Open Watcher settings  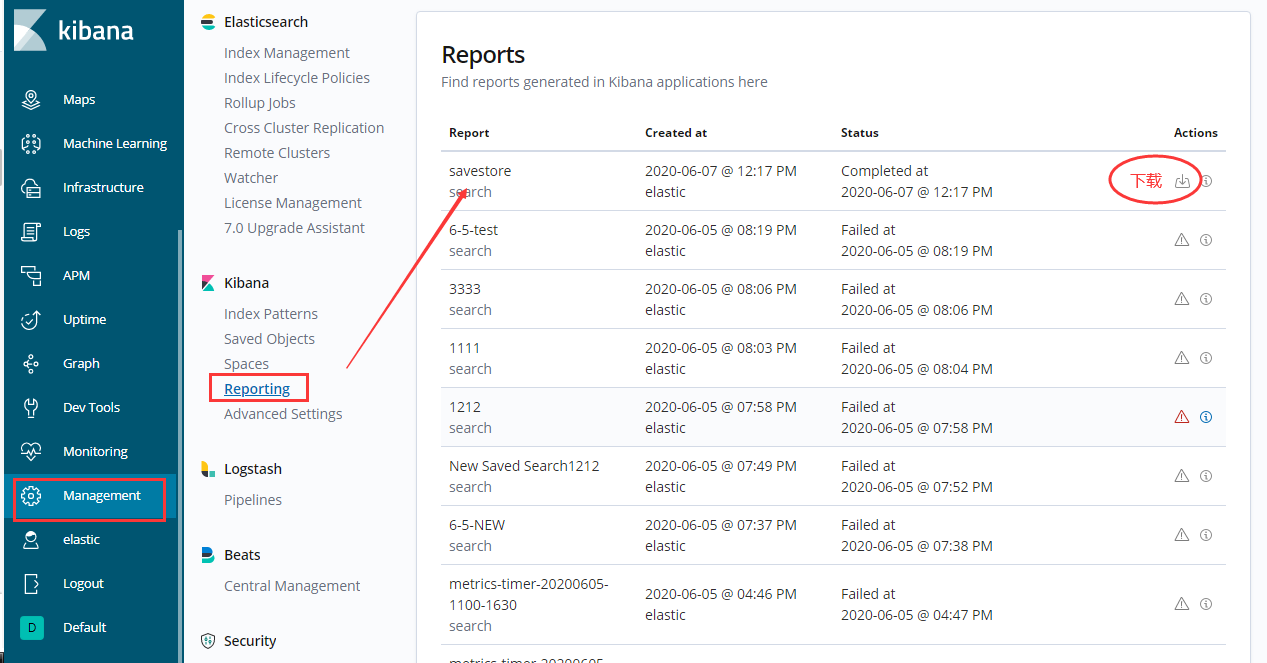coord(251,178)
